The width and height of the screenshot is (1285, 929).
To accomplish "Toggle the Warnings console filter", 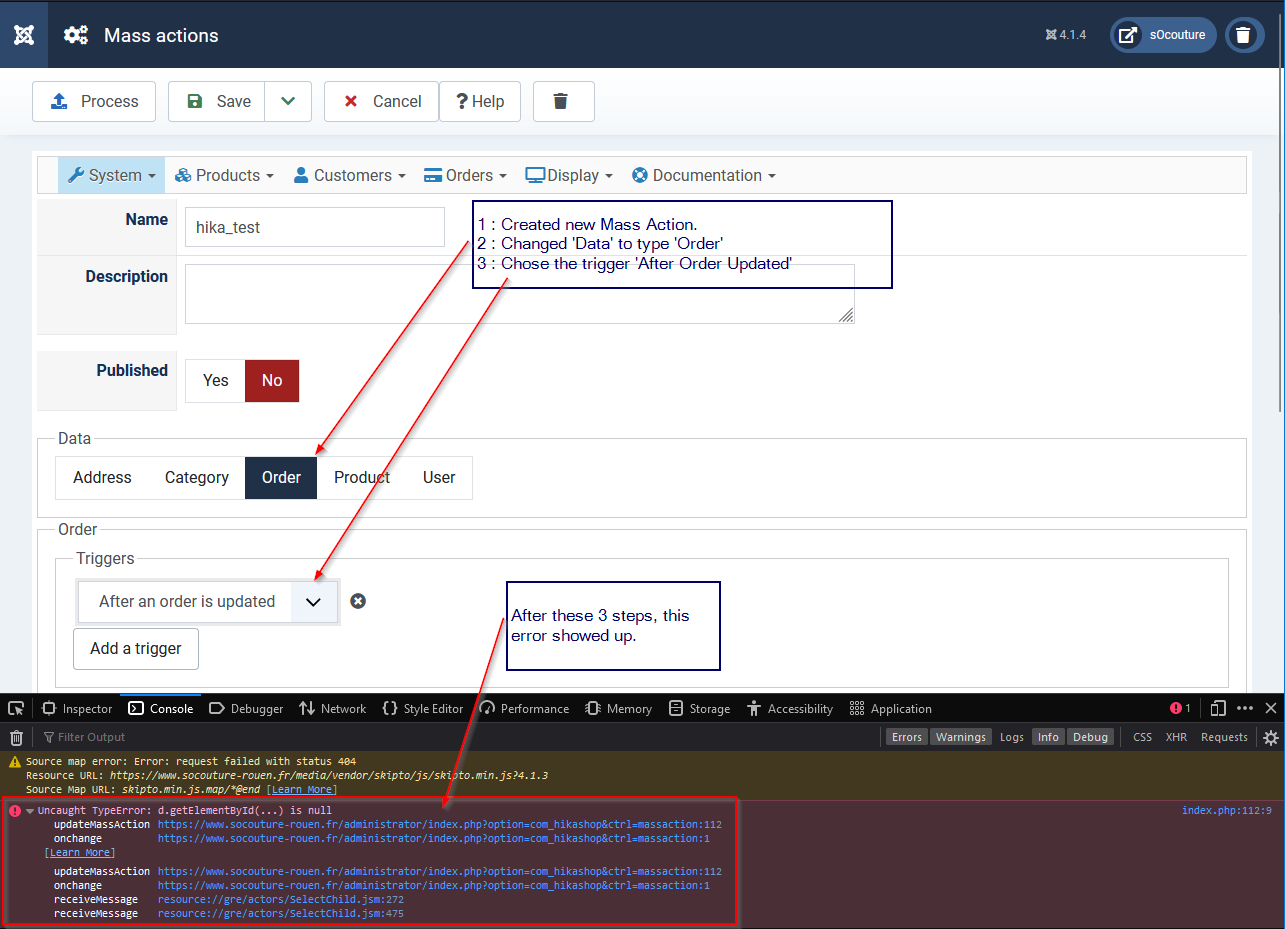I will (x=960, y=737).
